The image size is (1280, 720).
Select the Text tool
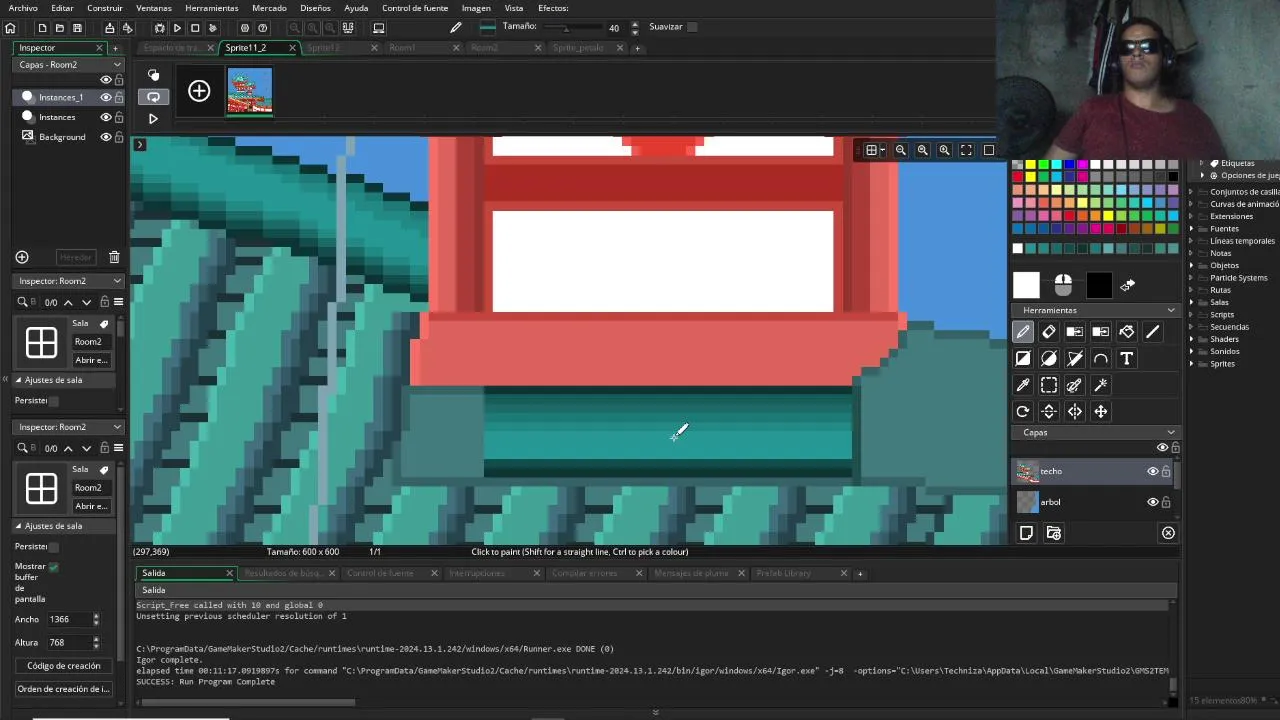tap(1127, 358)
